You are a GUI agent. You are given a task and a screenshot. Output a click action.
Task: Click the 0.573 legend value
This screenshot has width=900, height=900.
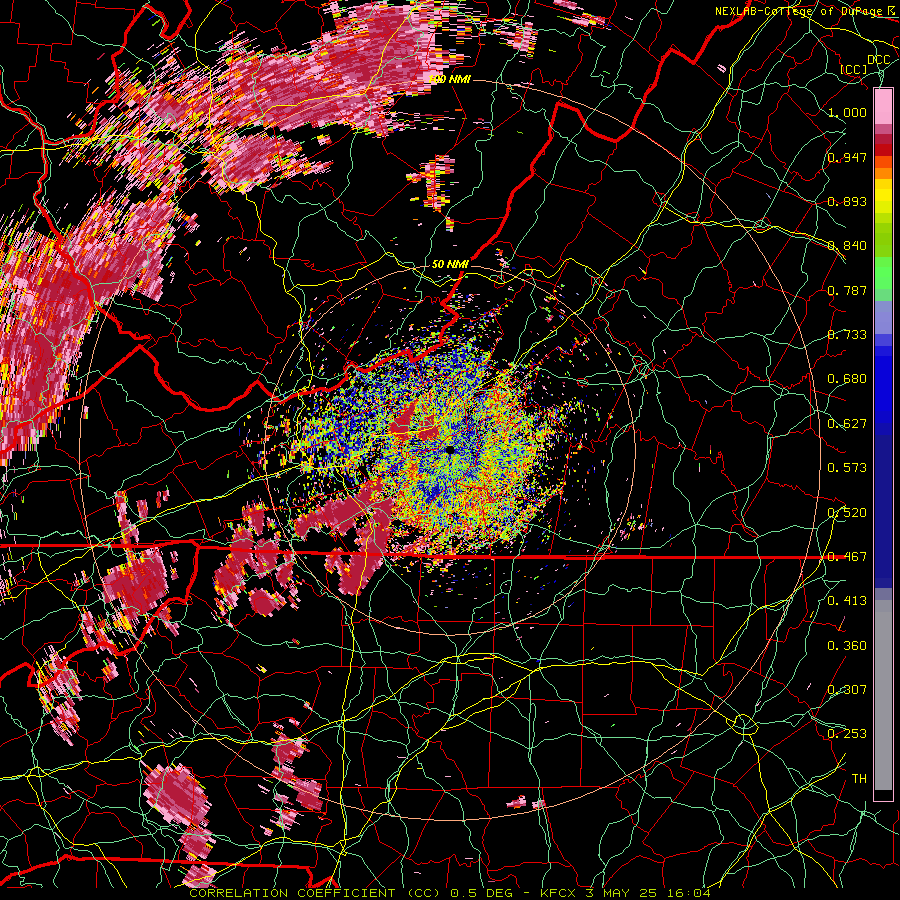pyautogui.click(x=847, y=468)
